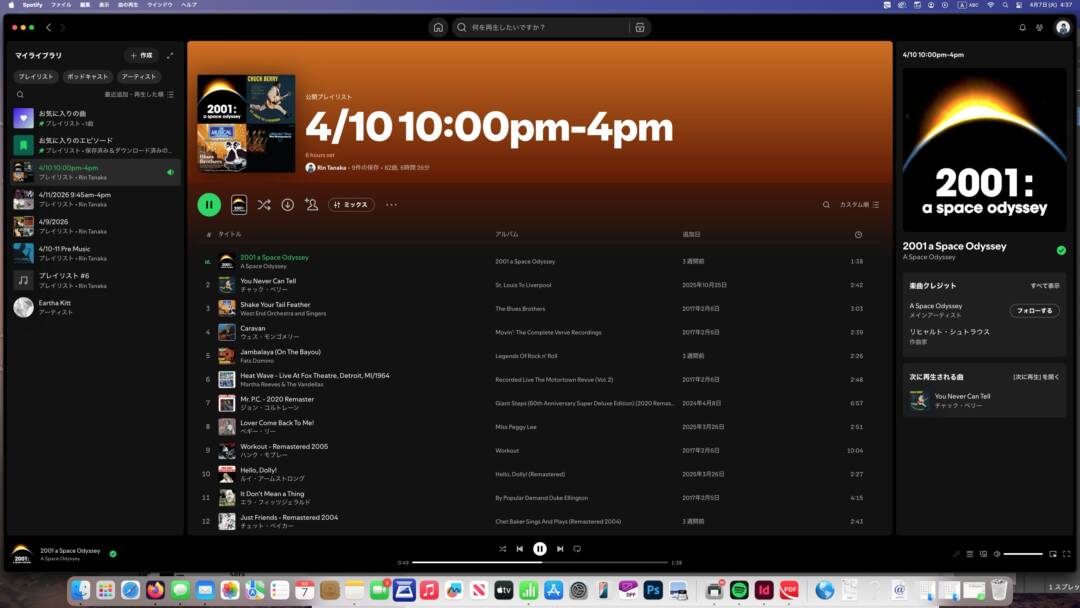1080x608 pixels.
Task: Click the invite collaborators icon
Action: pos(312,204)
